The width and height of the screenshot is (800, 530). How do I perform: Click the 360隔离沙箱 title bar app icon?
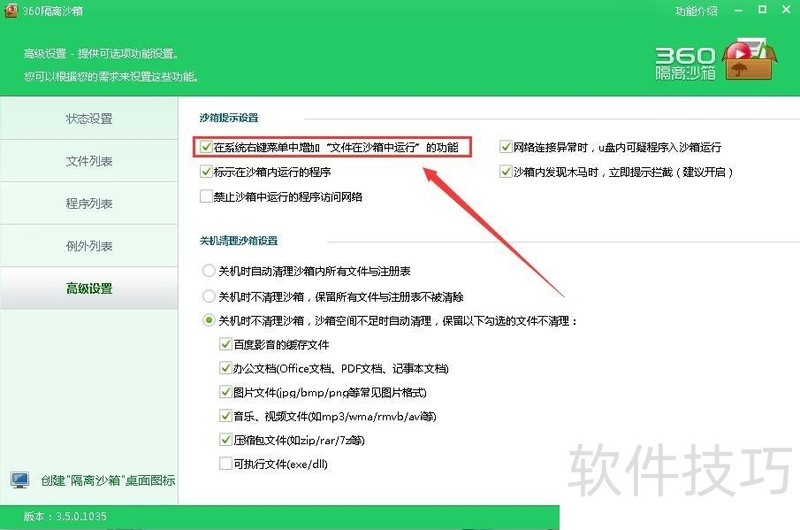click(x=10, y=10)
